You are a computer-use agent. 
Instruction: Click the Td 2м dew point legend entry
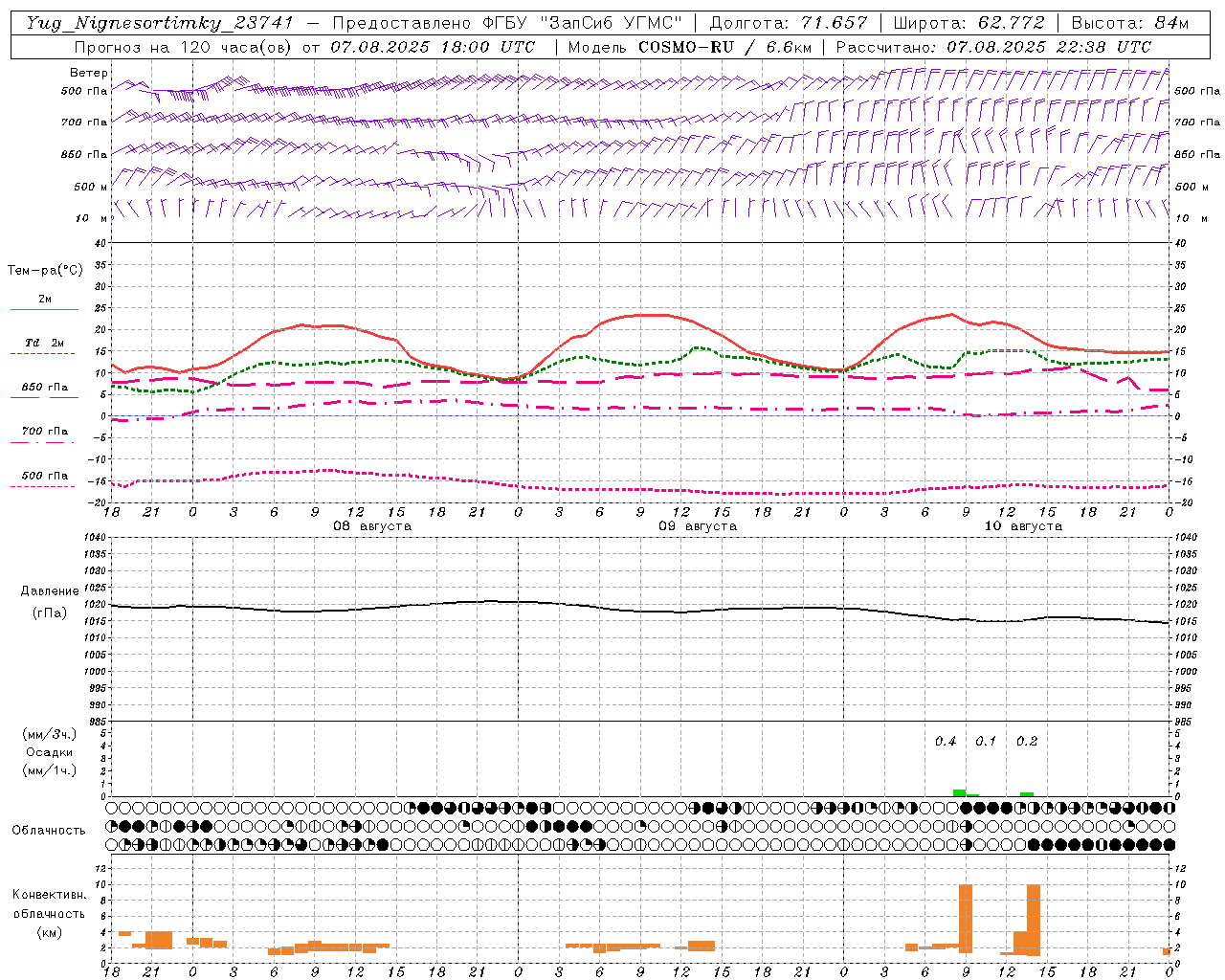tap(44, 343)
